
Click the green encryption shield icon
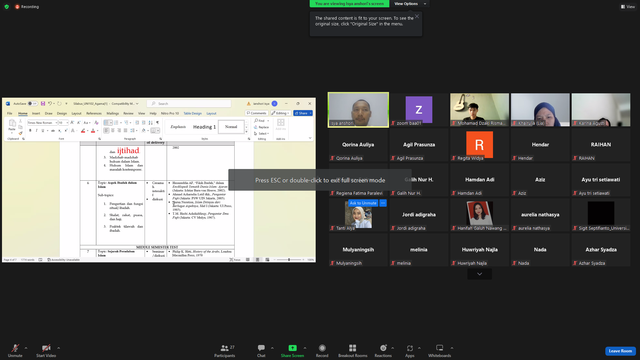tap(7, 7)
